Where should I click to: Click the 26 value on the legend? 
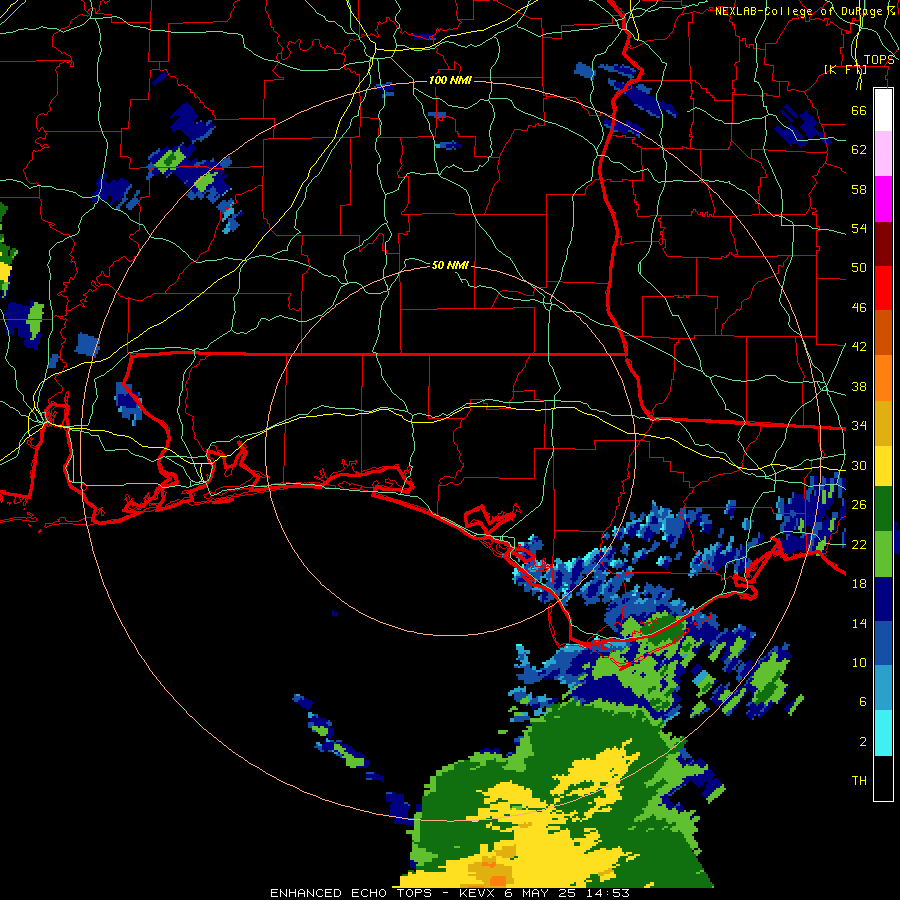coord(859,505)
